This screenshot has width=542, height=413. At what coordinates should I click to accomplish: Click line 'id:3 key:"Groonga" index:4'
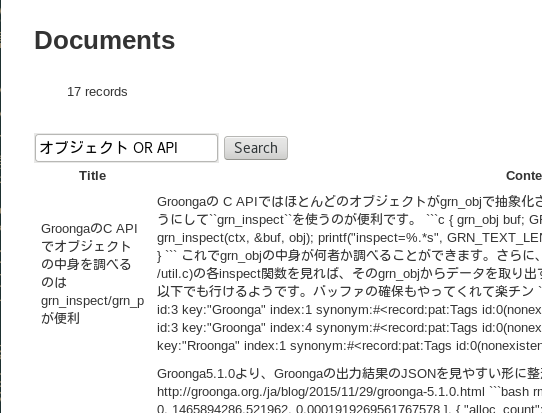349,328
